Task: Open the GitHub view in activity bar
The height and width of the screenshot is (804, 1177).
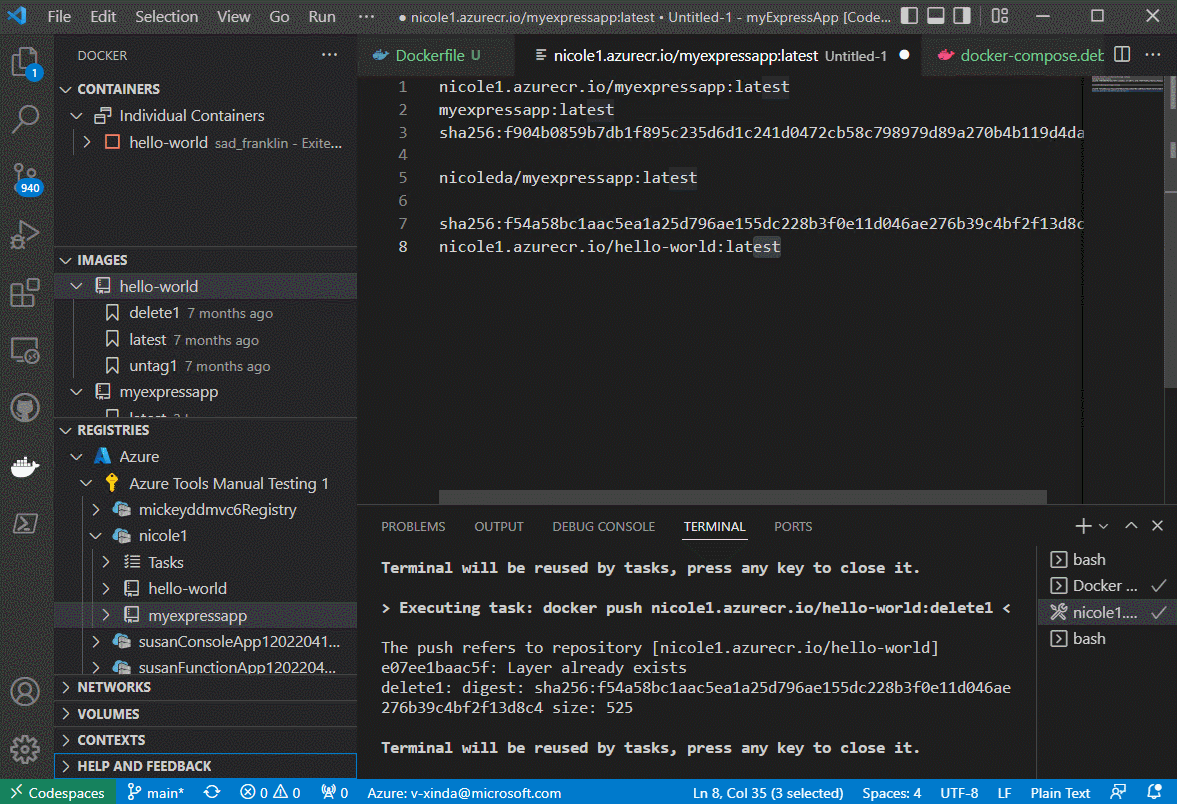Action: 25,408
